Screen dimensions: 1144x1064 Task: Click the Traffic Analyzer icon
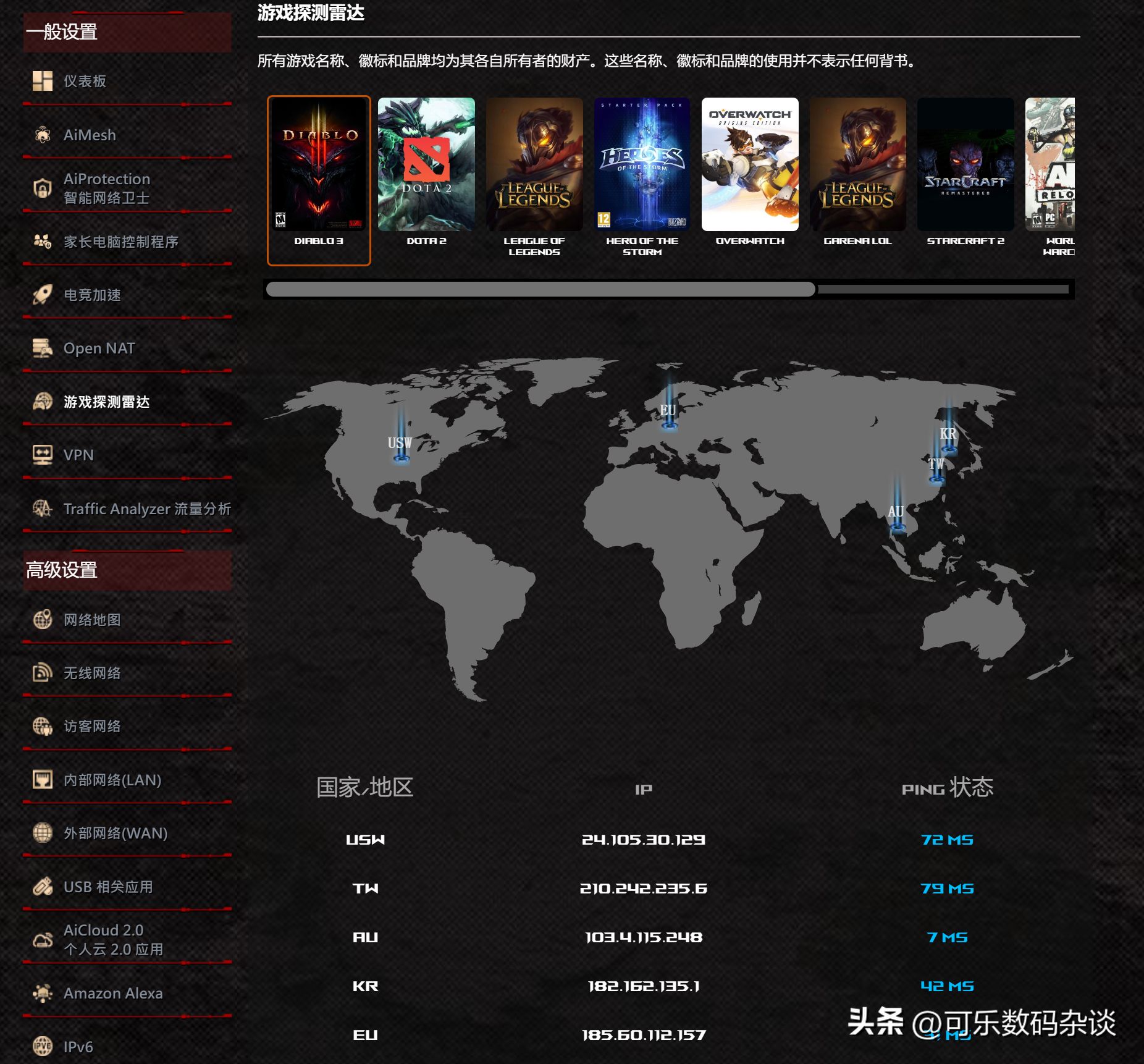click(42, 509)
